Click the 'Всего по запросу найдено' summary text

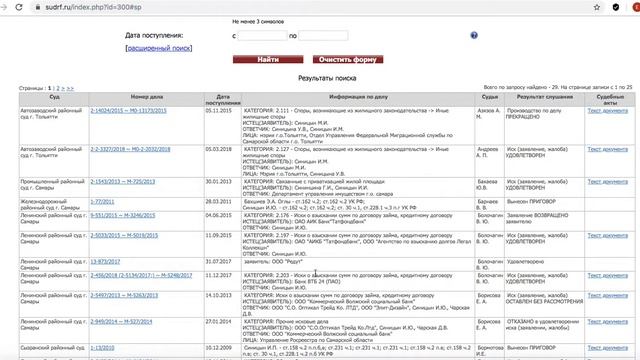pyautogui.click(x=558, y=87)
